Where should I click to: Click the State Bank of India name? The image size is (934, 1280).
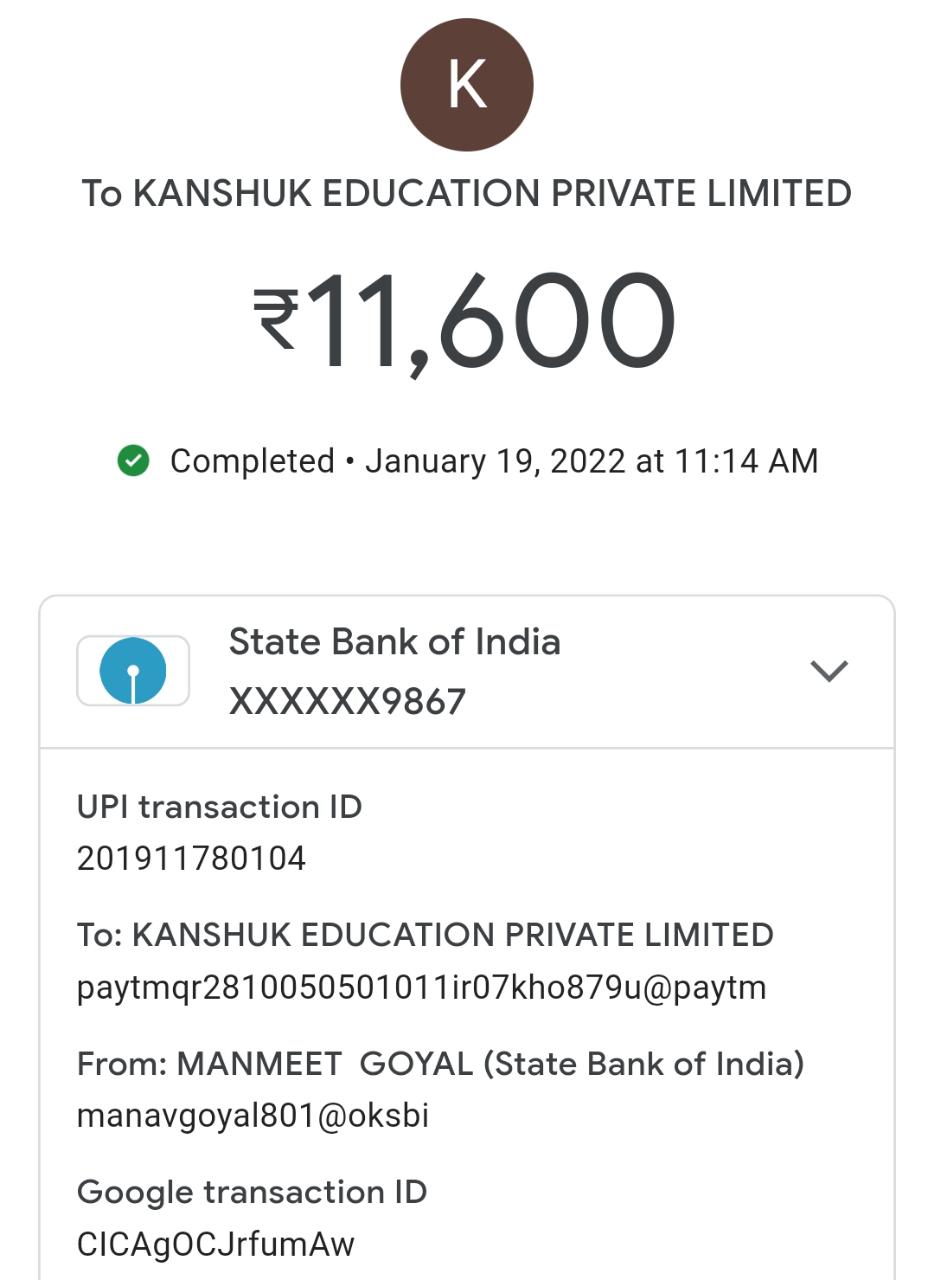pos(394,642)
